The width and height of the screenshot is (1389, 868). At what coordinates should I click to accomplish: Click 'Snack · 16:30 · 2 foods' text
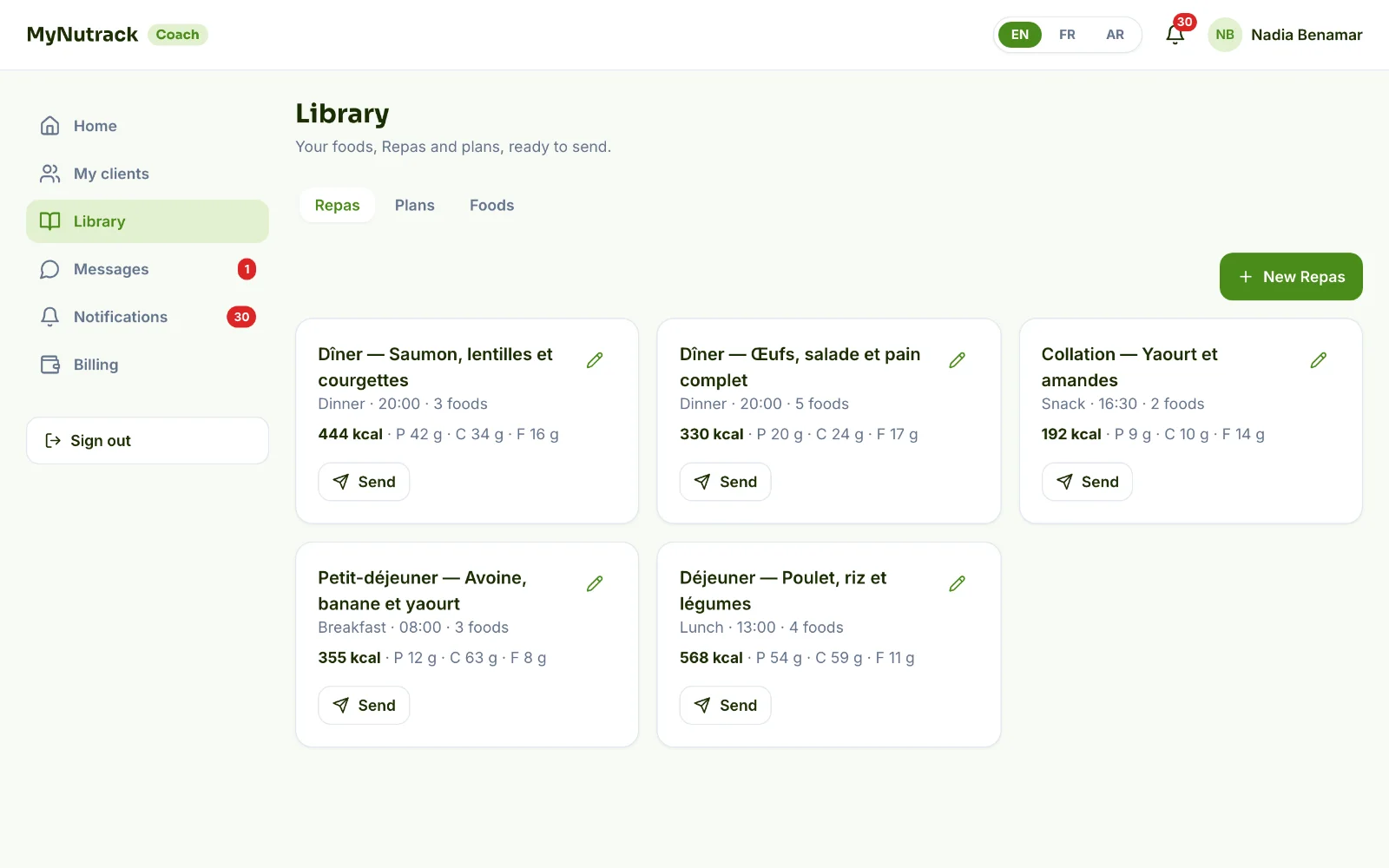pos(1122,404)
